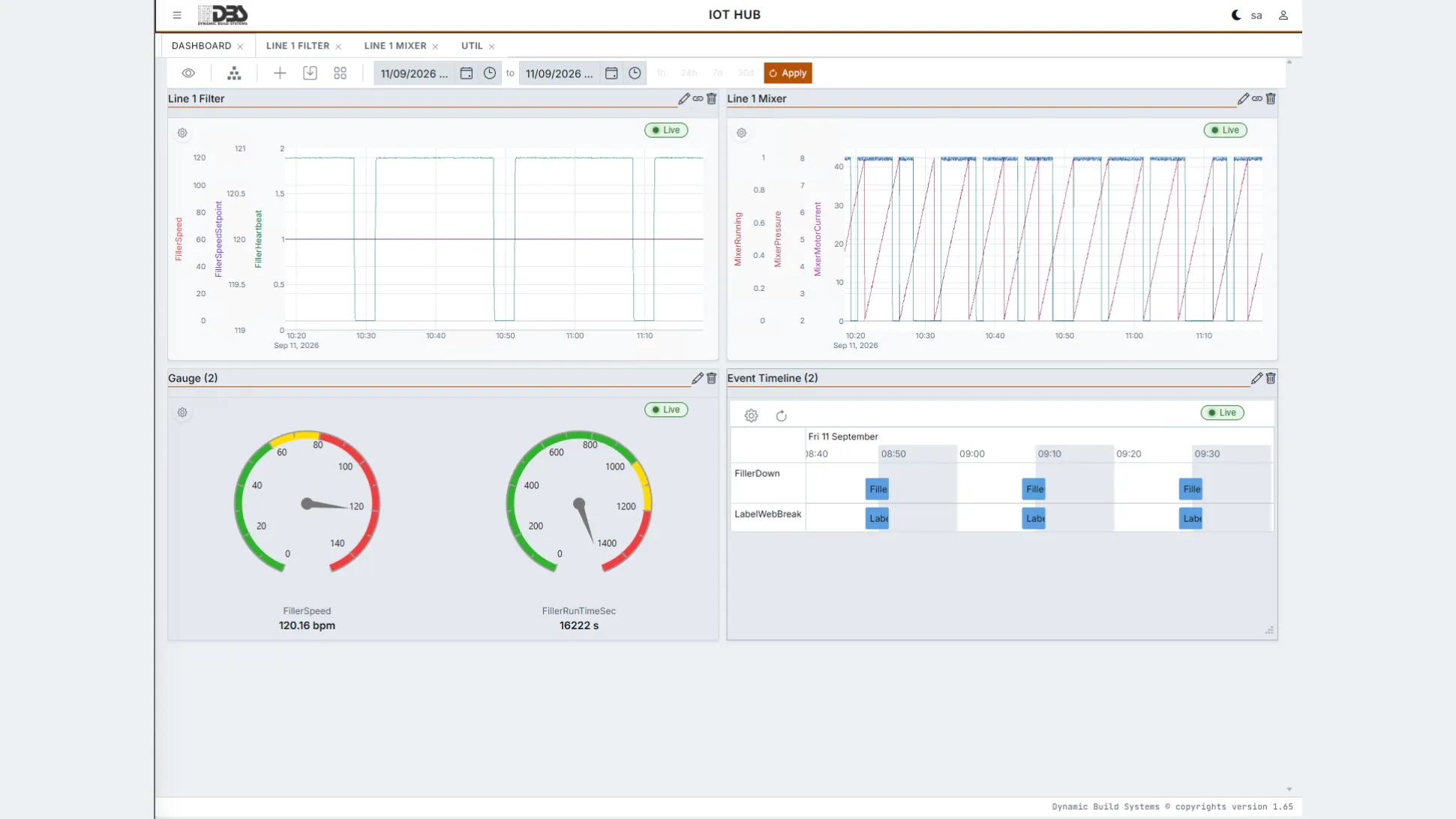
Task: Open Gauge (2) settings gear
Action: (182, 412)
